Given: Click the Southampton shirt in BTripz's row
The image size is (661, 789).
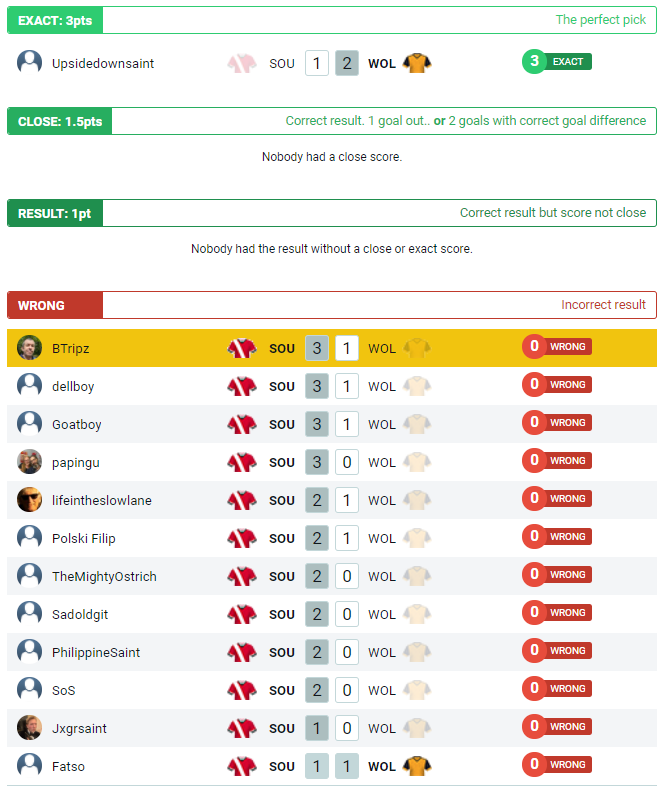Looking at the screenshot, I should tap(242, 348).
